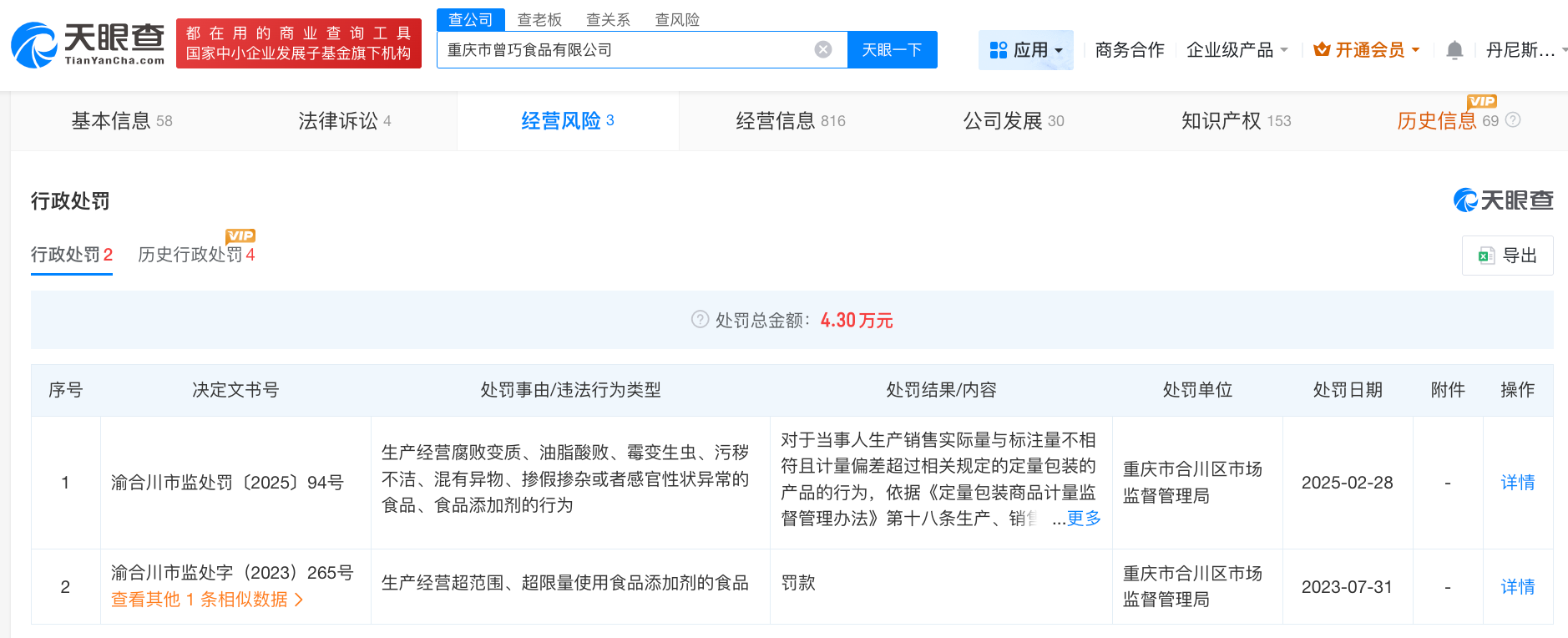Switch to 查风险 search tab
1568x638 pixels.
(x=677, y=19)
